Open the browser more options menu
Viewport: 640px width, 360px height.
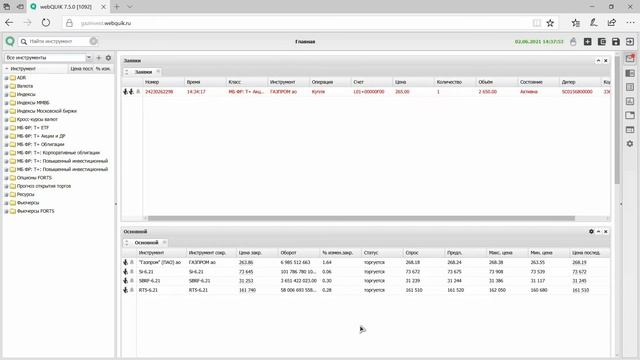[630, 23]
